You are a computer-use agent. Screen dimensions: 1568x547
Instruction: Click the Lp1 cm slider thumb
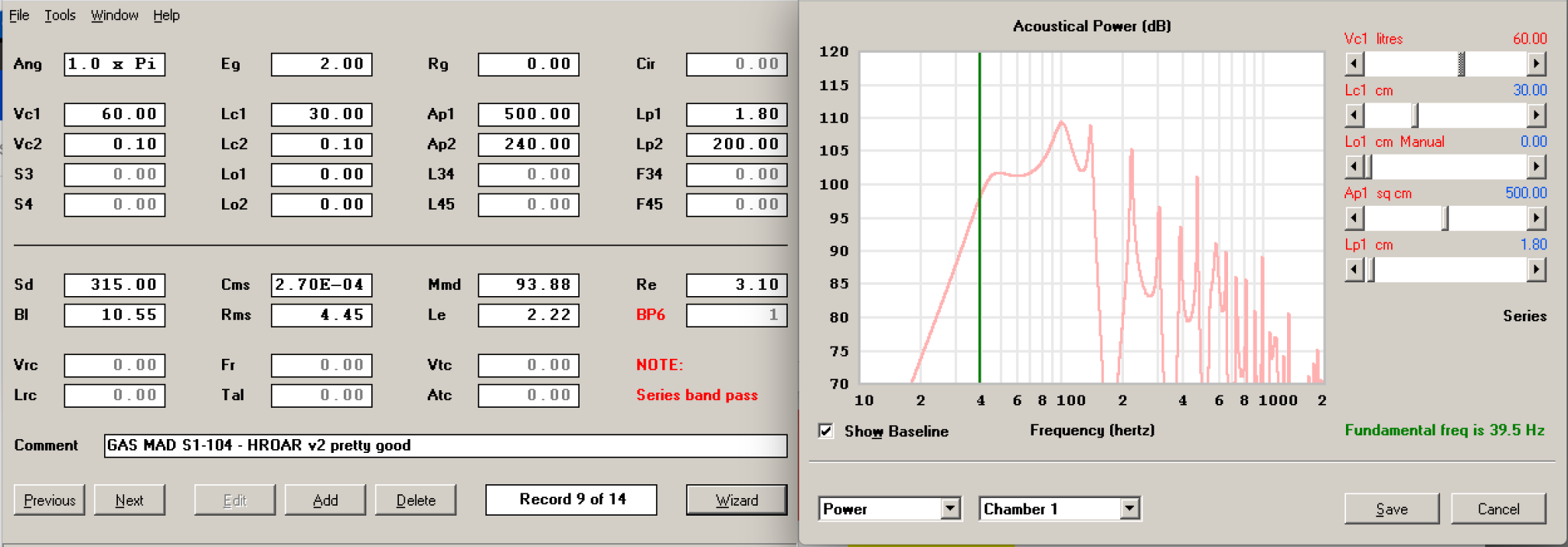pos(1370,269)
